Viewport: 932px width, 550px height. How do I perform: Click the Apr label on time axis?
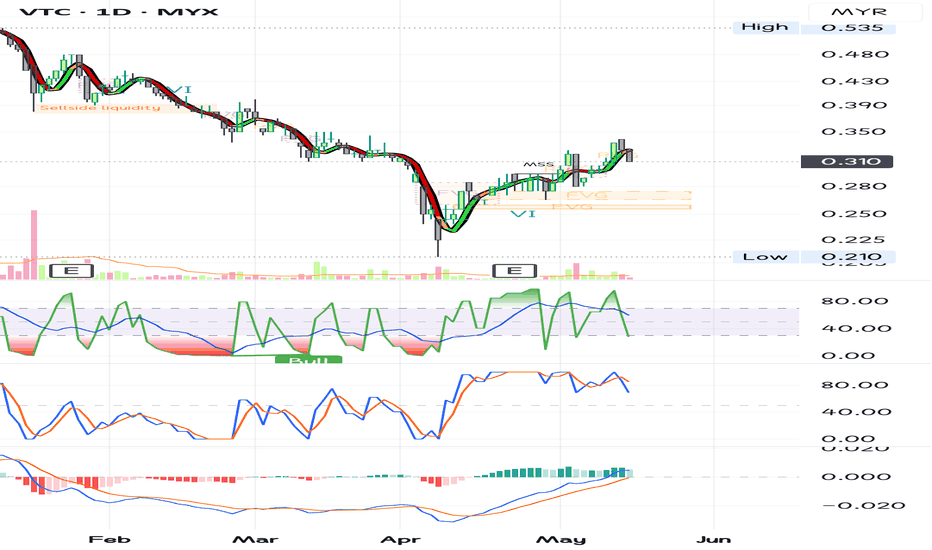(400, 539)
